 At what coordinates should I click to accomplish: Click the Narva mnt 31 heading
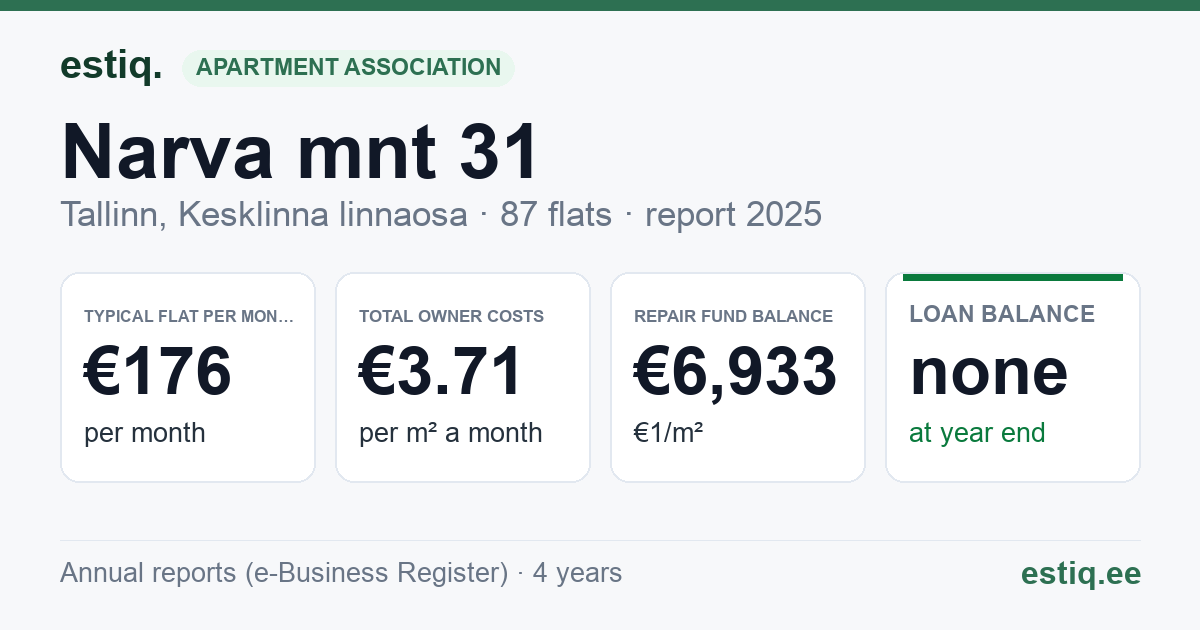click(300, 151)
